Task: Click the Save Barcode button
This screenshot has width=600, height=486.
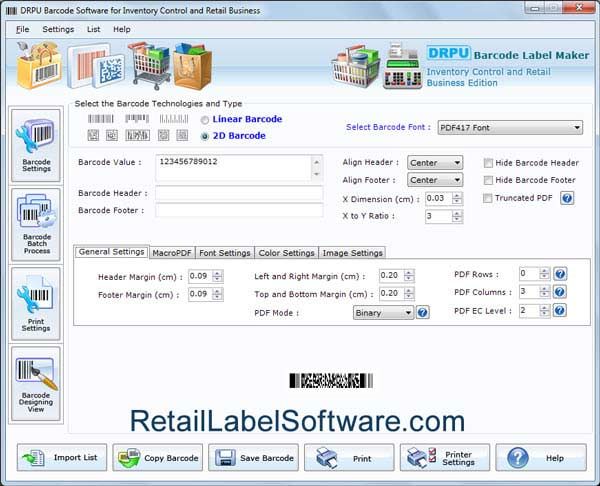Action: point(253,458)
